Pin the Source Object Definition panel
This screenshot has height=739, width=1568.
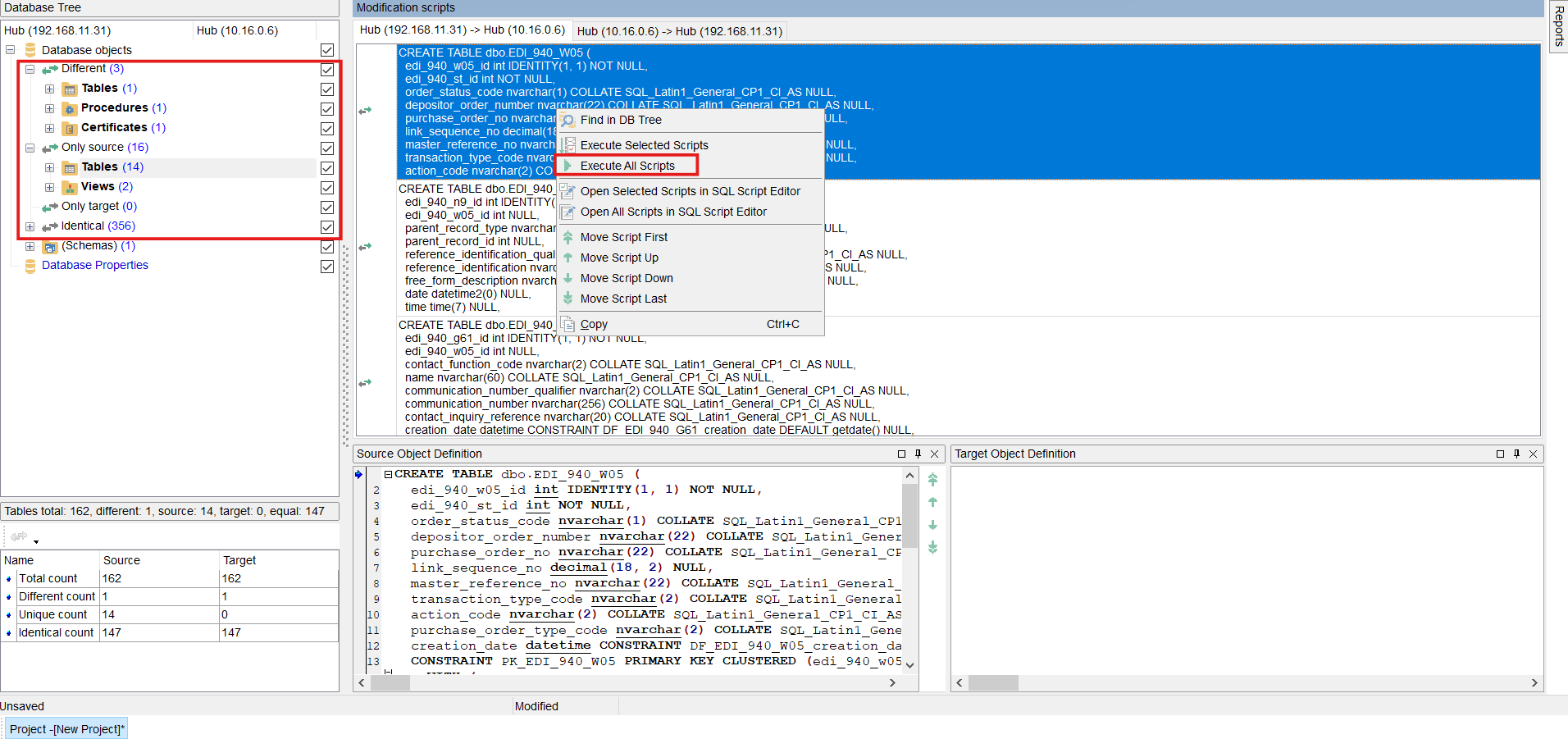[x=918, y=454]
